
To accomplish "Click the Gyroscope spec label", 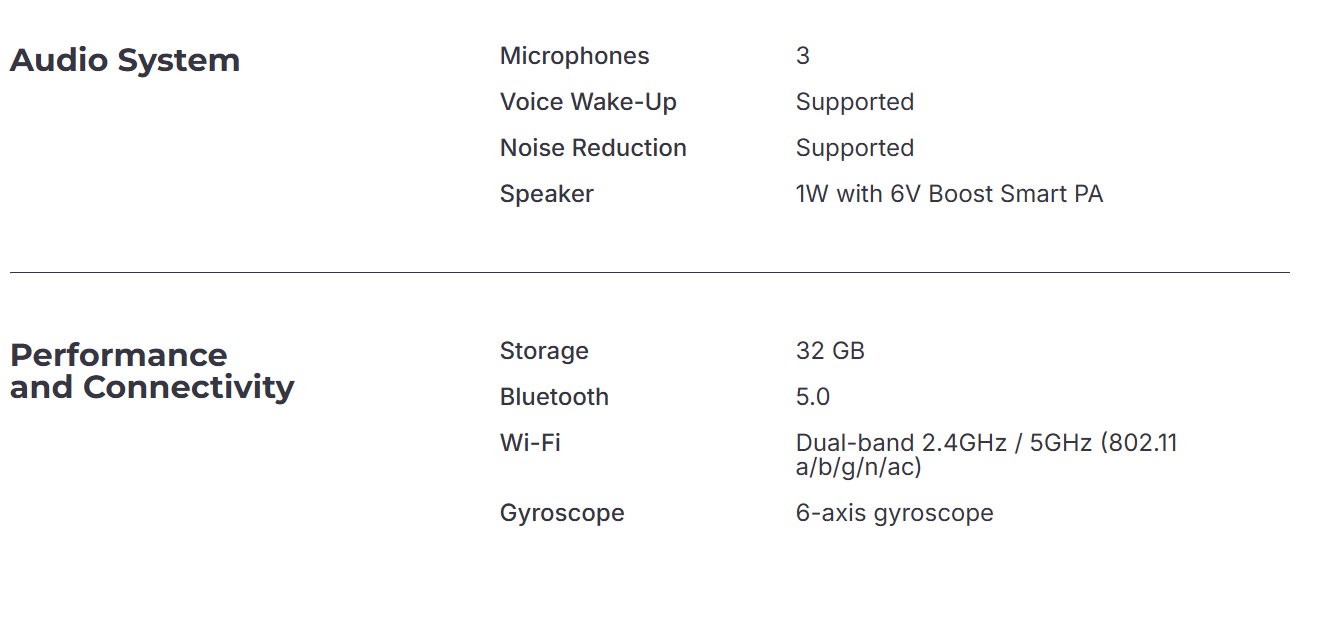I will click(562, 513).
